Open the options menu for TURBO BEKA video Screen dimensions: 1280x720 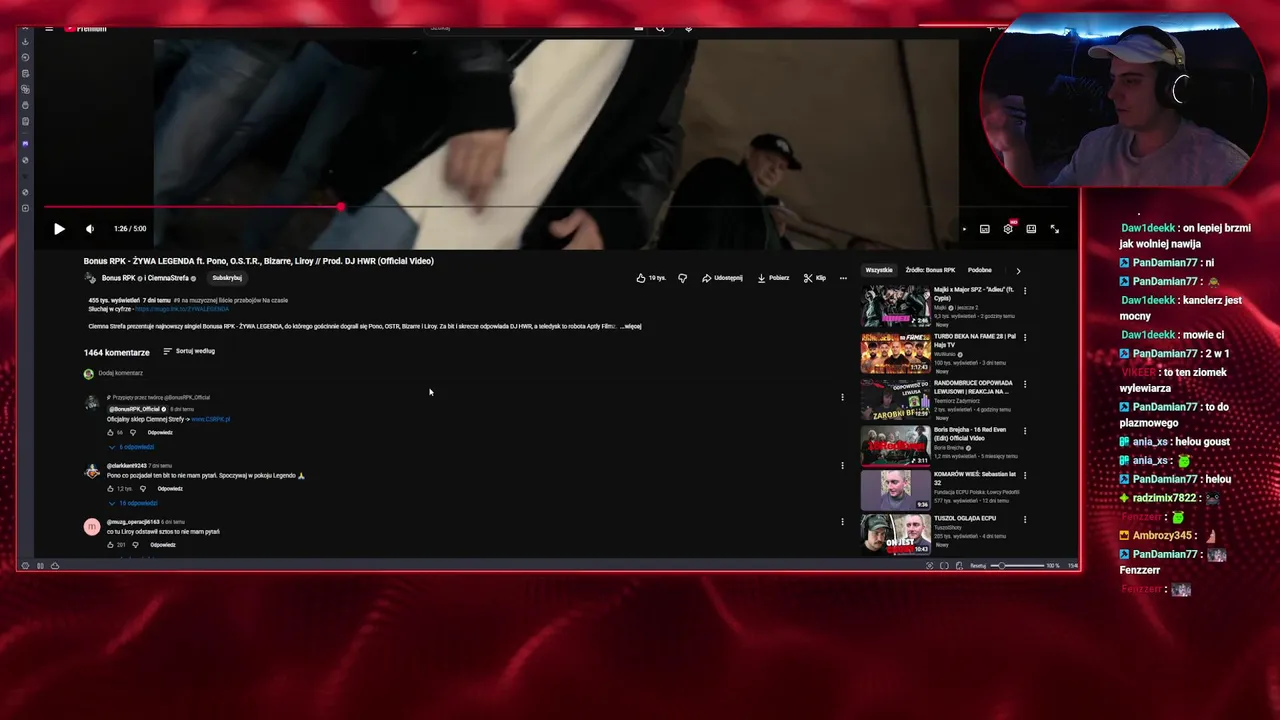click(1024, 338)
